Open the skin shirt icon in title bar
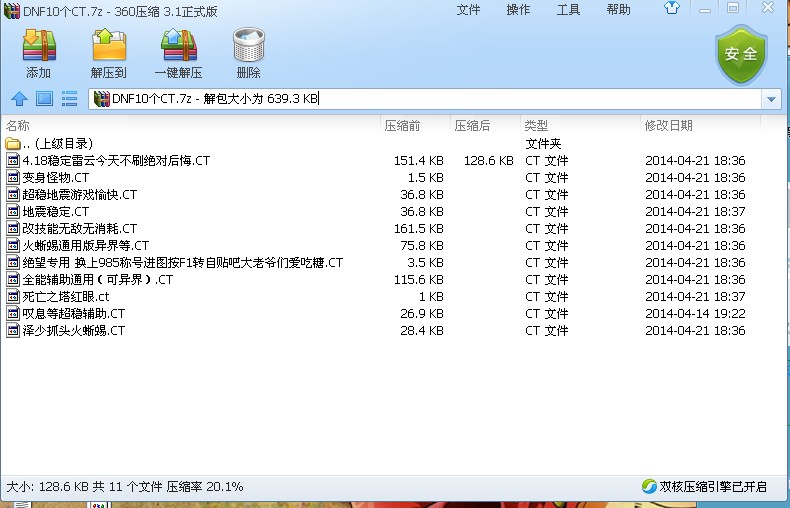Viewport: 790px width, 508px height. pos(672,8)
